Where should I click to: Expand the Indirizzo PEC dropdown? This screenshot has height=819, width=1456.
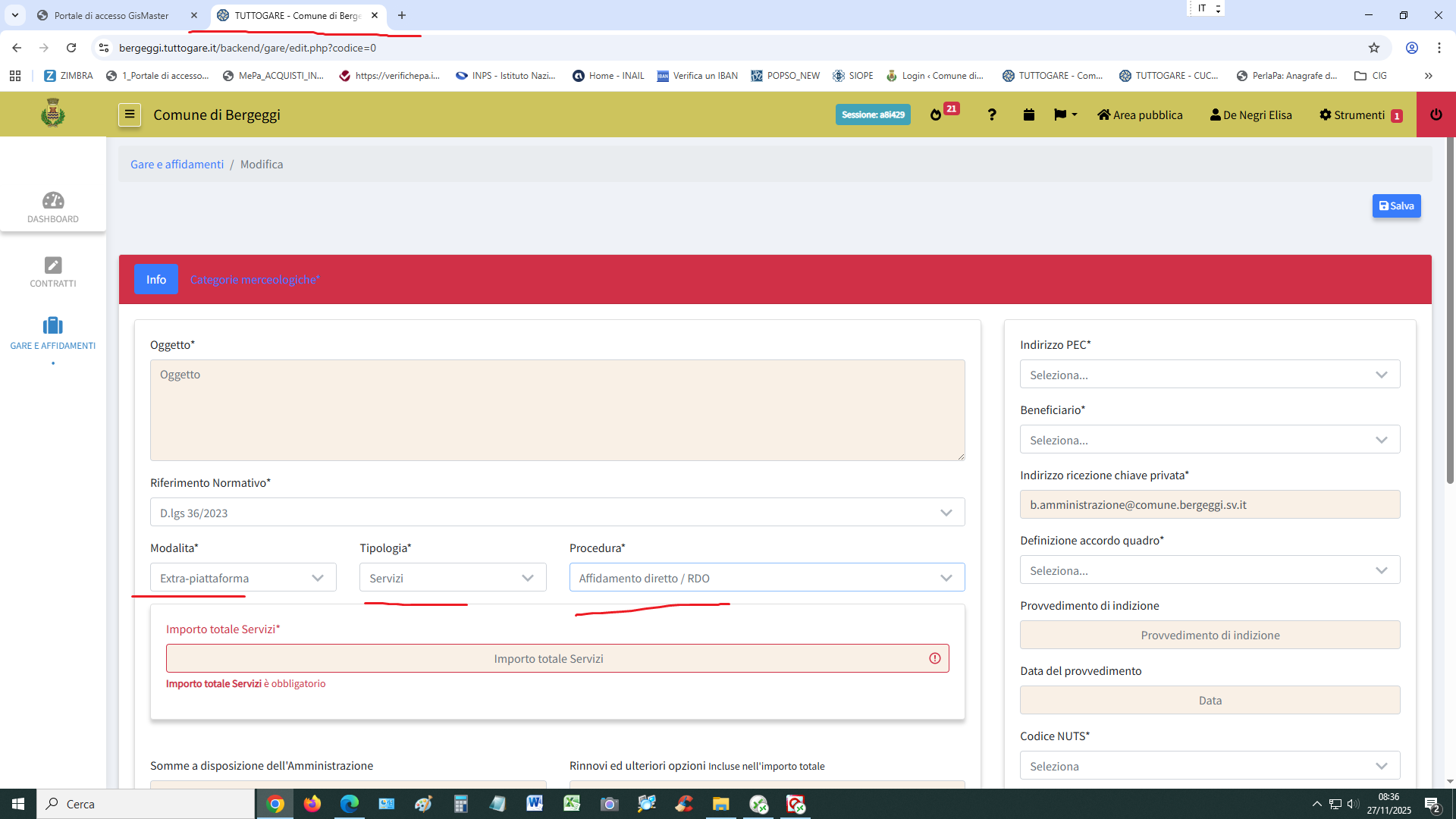click(1209, 375)
